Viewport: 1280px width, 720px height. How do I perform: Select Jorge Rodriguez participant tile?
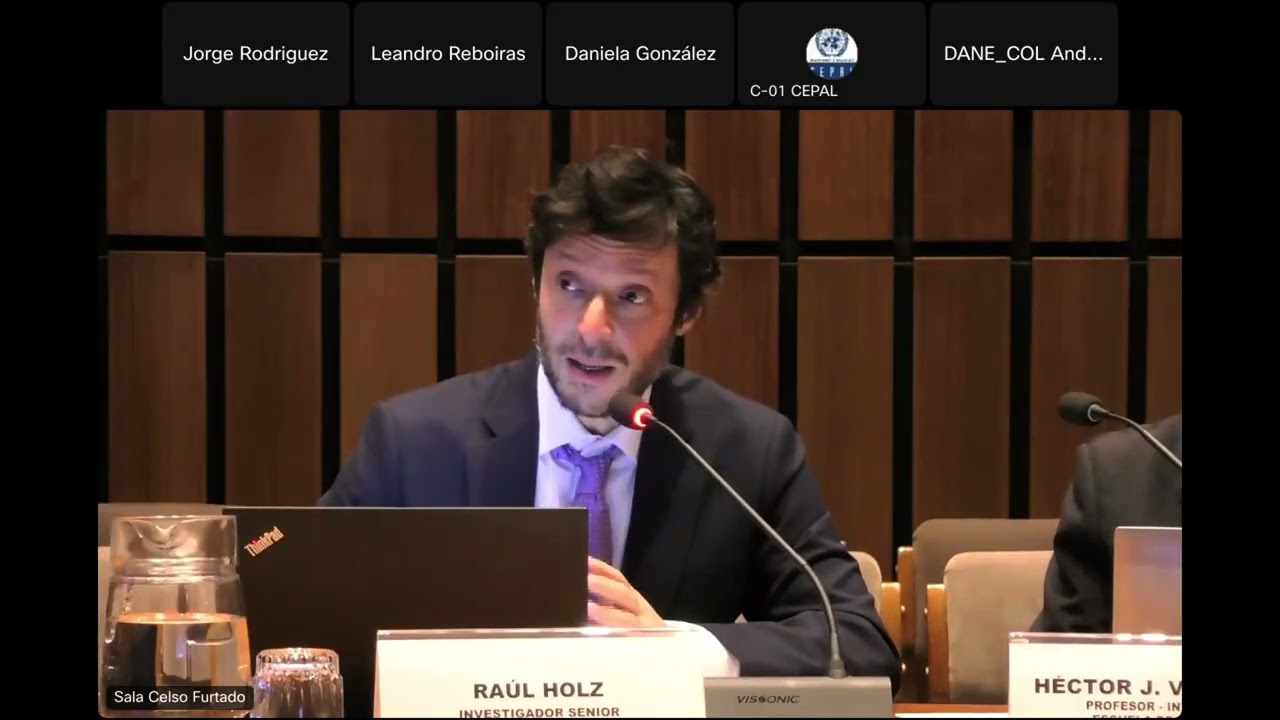256,54
